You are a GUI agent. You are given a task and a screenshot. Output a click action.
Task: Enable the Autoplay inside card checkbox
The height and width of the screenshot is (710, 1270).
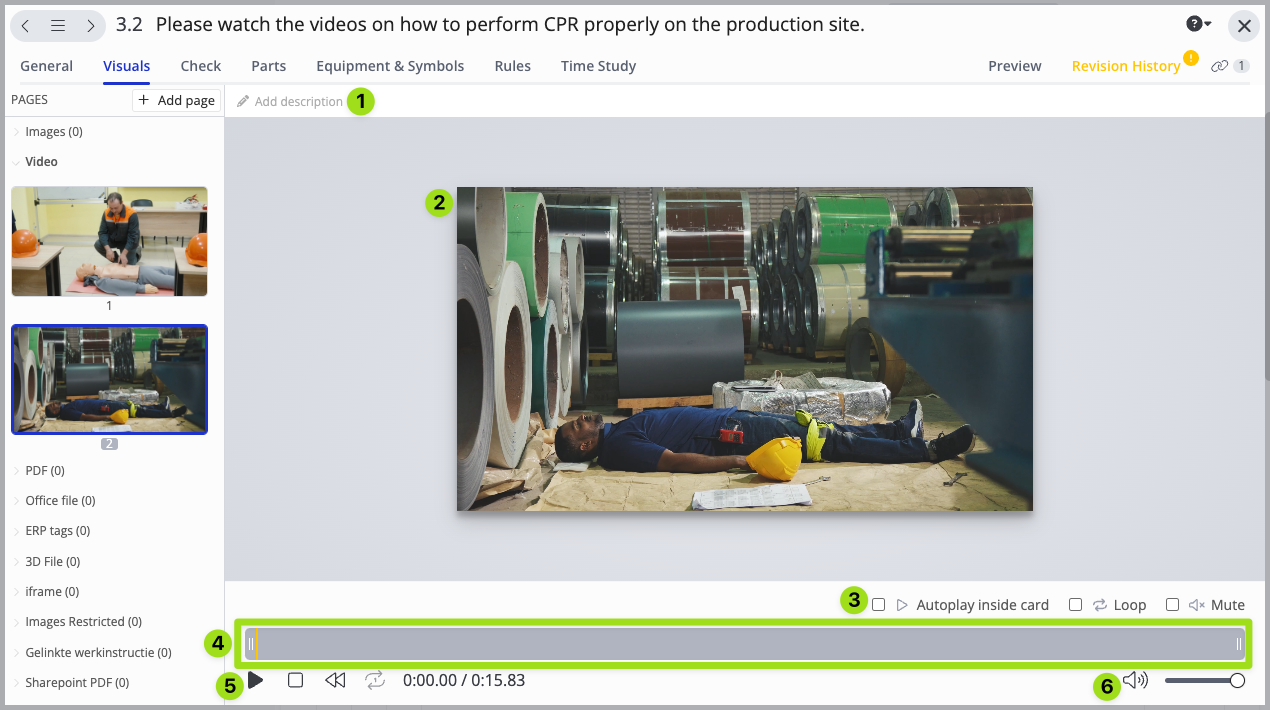point(879,605)
